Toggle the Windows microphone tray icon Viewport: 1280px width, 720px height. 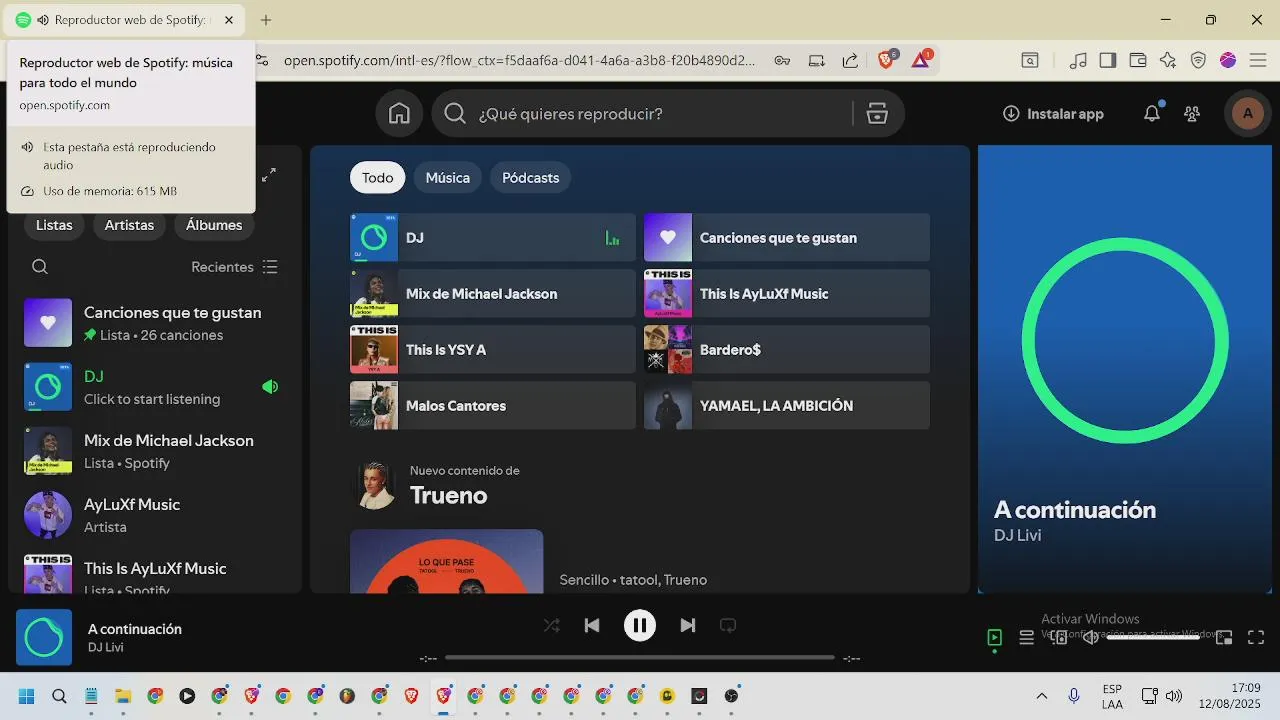pos(1074,696)
